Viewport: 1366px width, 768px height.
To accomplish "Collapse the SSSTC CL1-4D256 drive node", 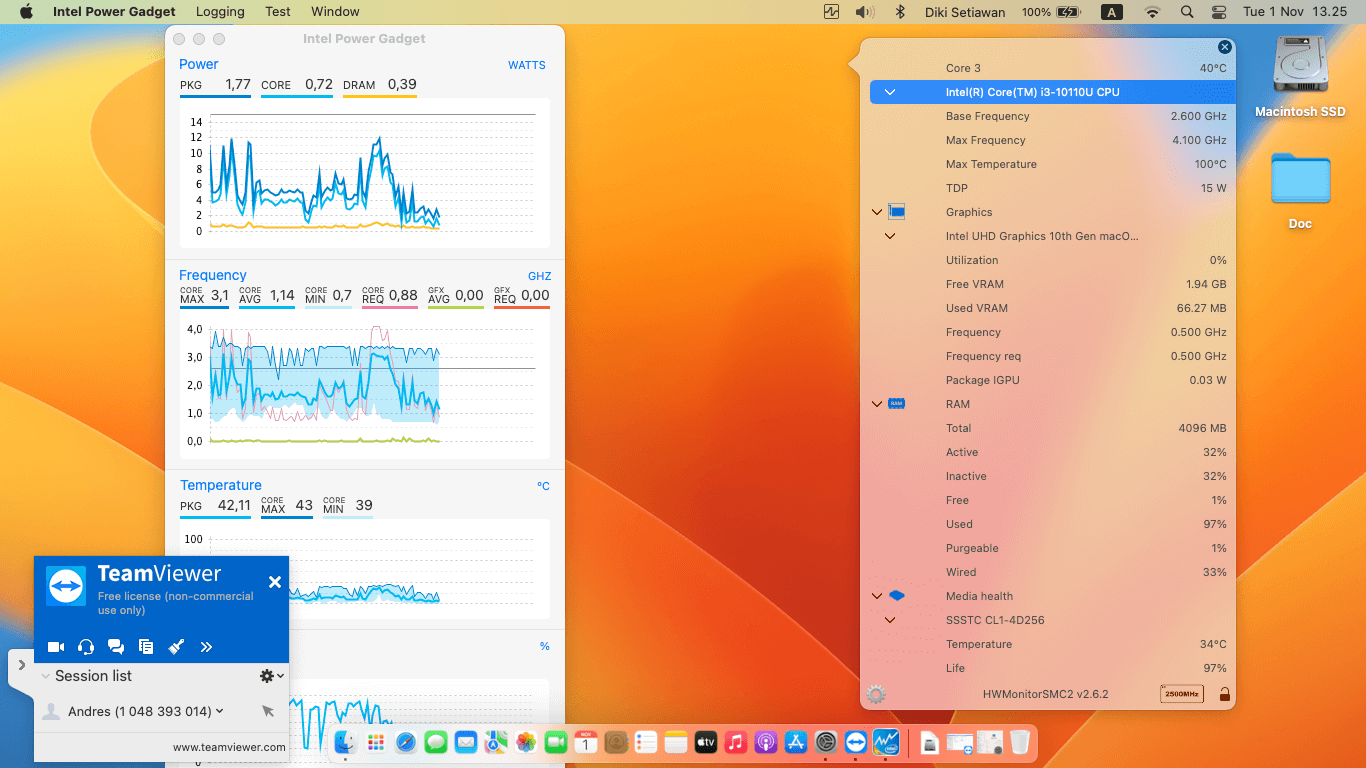I will click(x=890, y=620).
